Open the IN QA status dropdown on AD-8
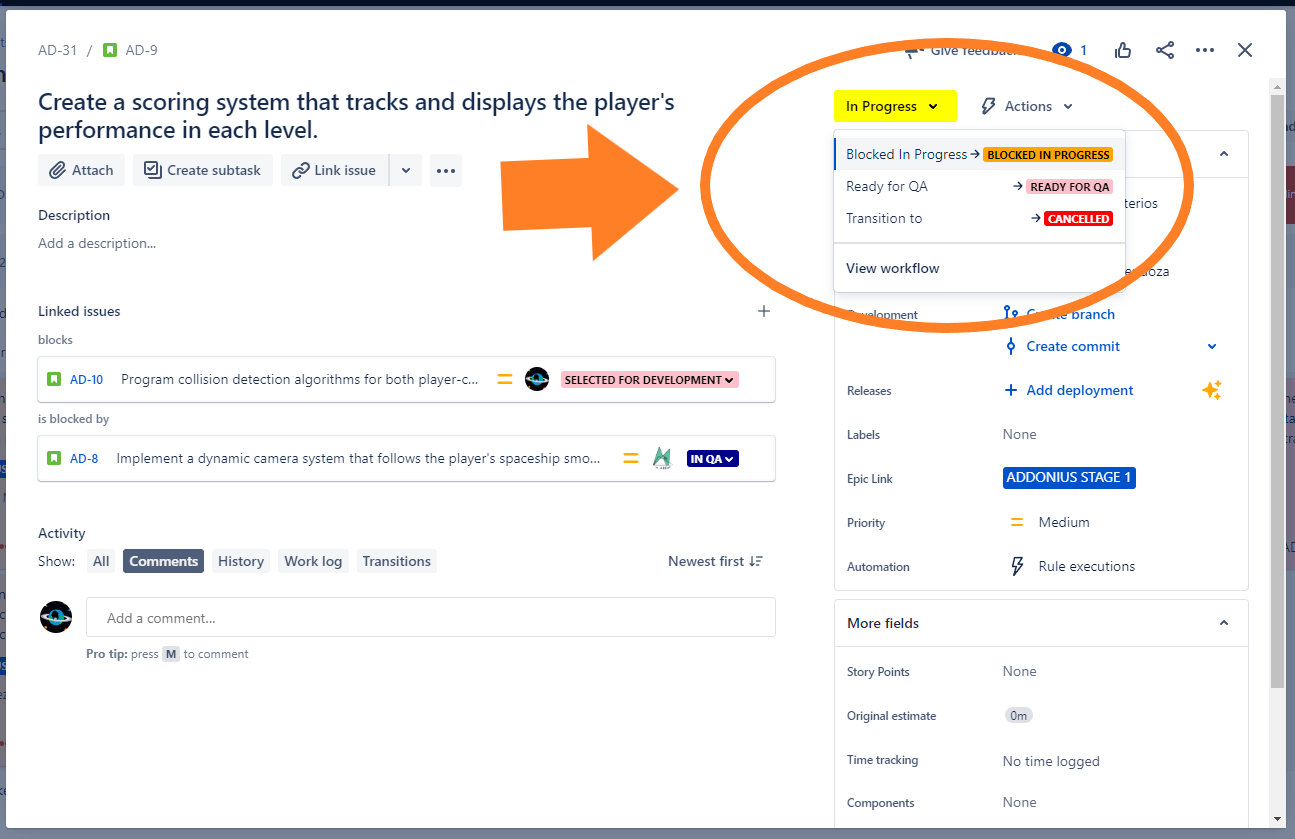Screen dimensions: 1295x839 click(x=712, y=459)
